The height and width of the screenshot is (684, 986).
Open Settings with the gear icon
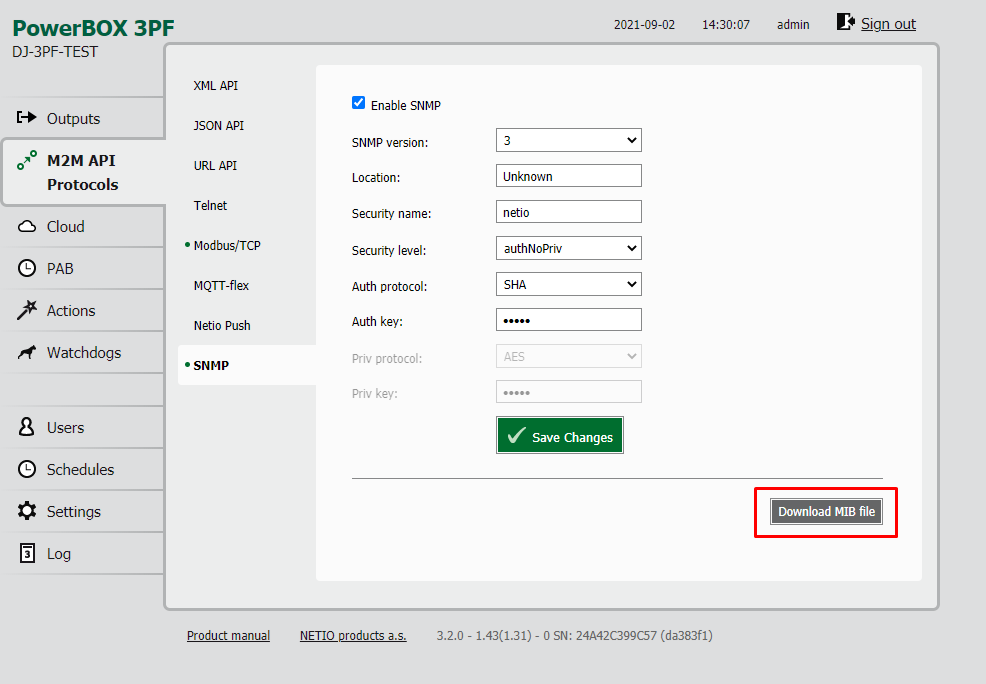26,511
